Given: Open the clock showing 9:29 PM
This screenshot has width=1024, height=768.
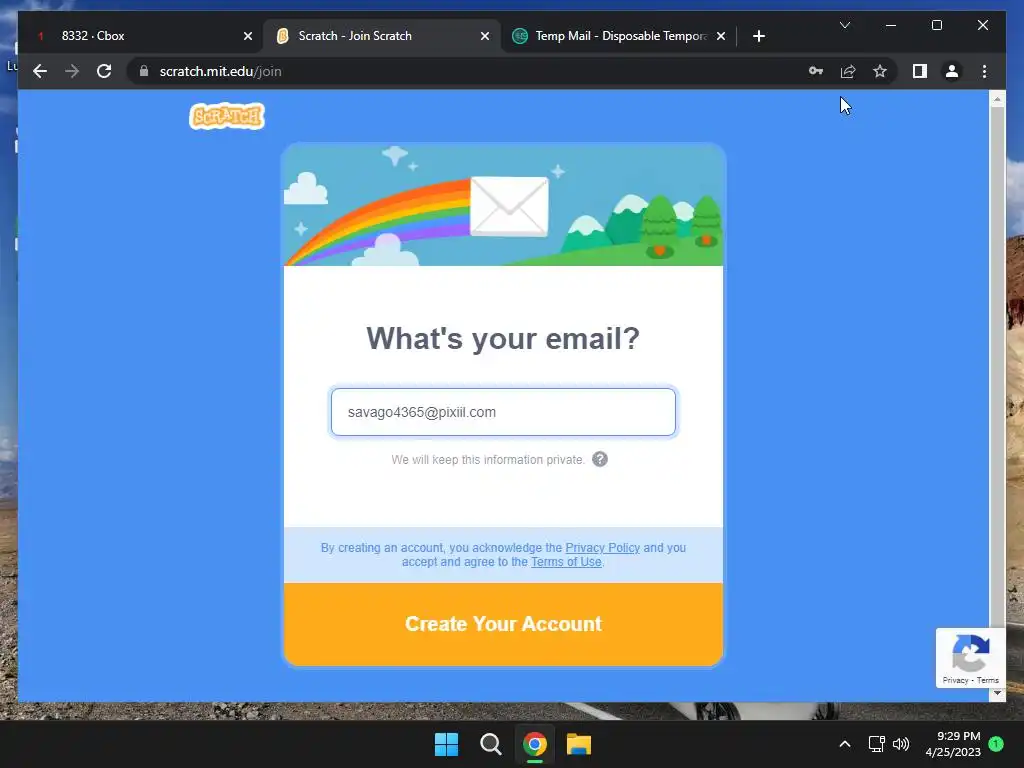Looking at the screenshot, I should 953,744.
